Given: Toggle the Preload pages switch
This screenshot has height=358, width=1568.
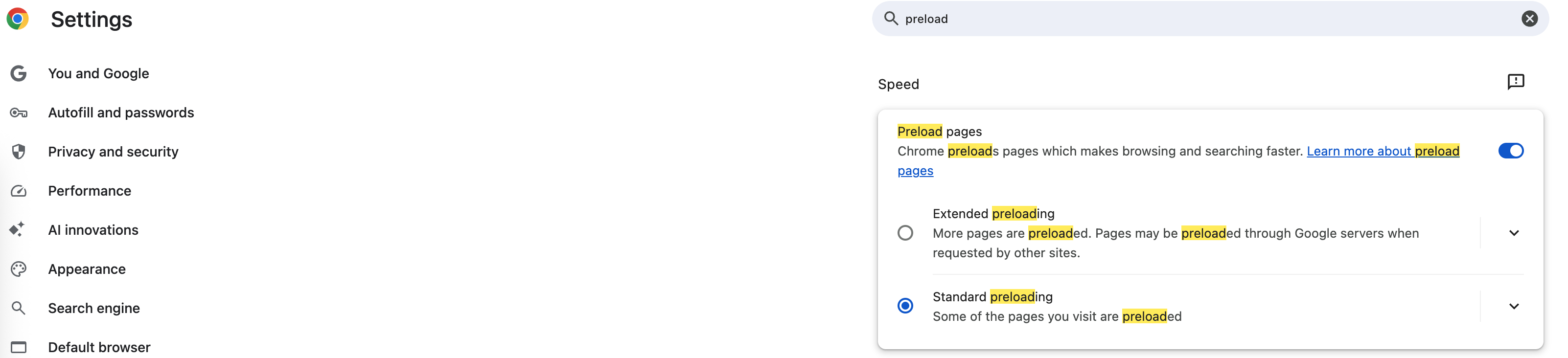Looking at the screenshot, I should click(1511, 151).
